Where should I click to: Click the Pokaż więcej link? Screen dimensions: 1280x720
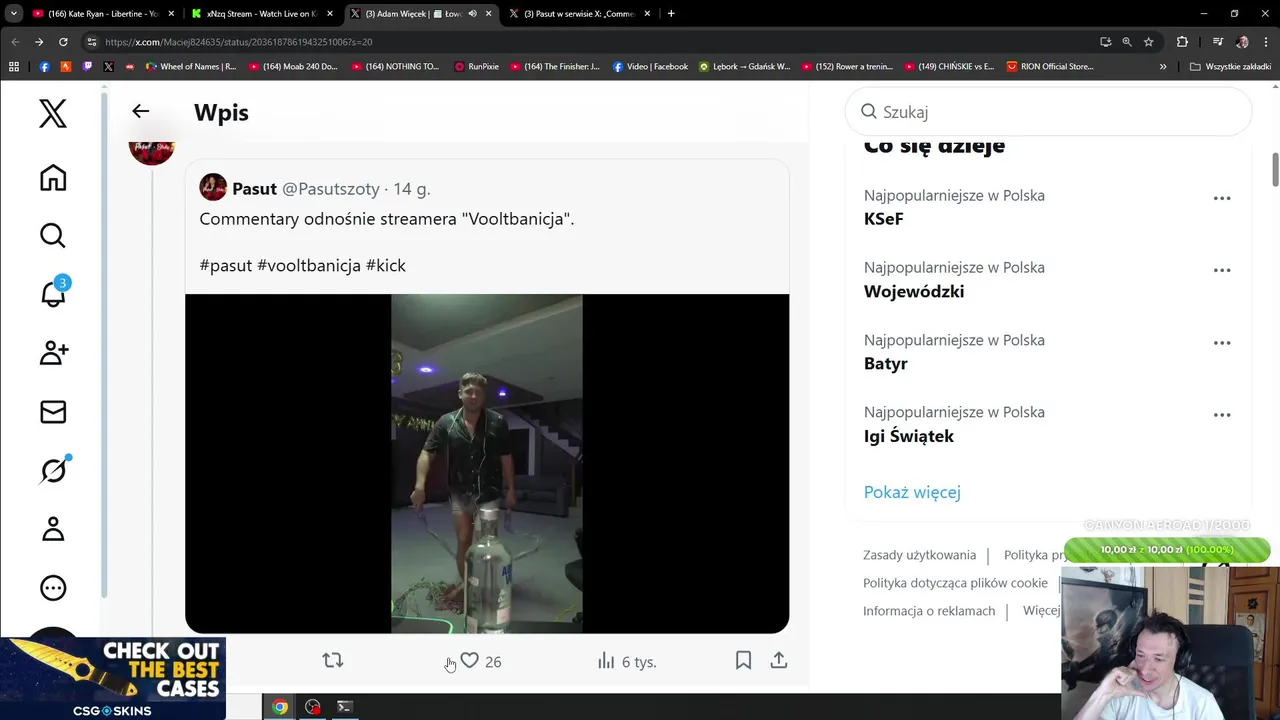(x=912, y=492)
